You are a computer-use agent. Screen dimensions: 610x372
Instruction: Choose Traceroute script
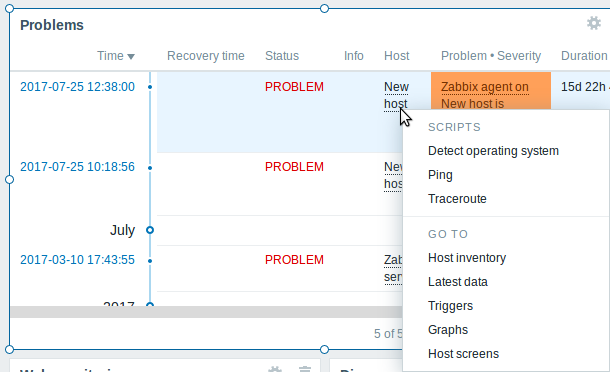tap(457, 199)
